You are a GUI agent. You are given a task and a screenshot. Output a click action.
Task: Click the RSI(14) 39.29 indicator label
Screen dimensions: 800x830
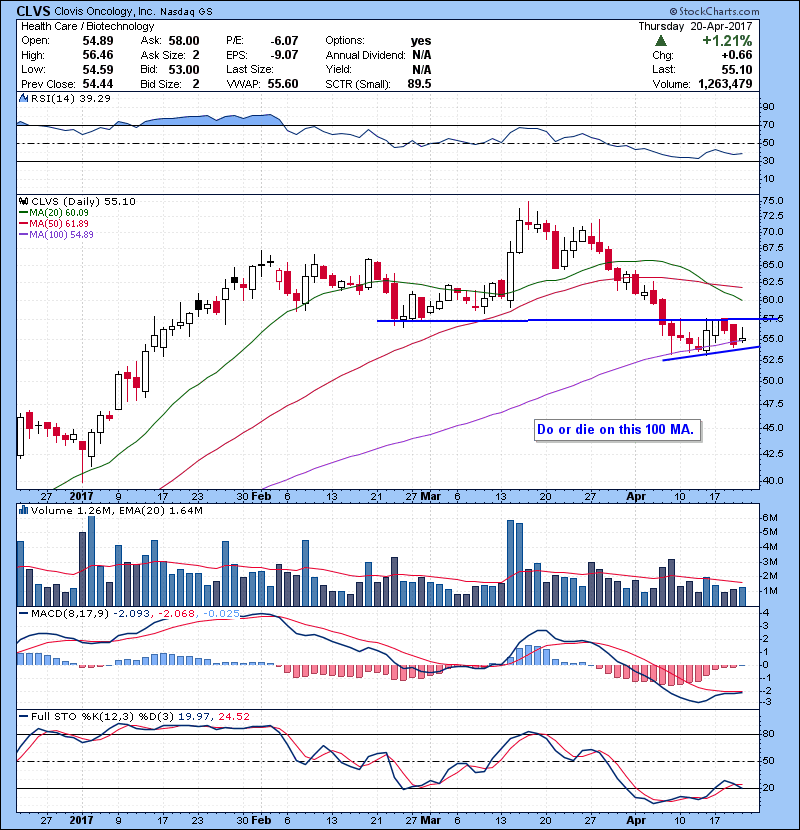click(70, 98)
